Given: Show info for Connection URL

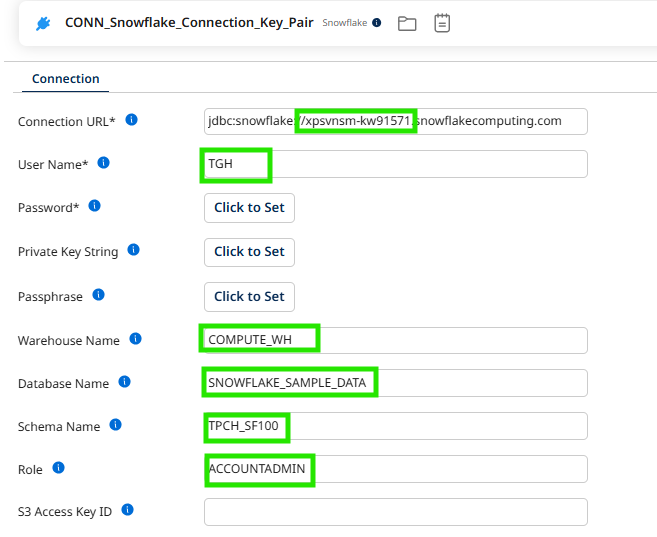Looking at the screenshot, I should click(x=132, y=120).
